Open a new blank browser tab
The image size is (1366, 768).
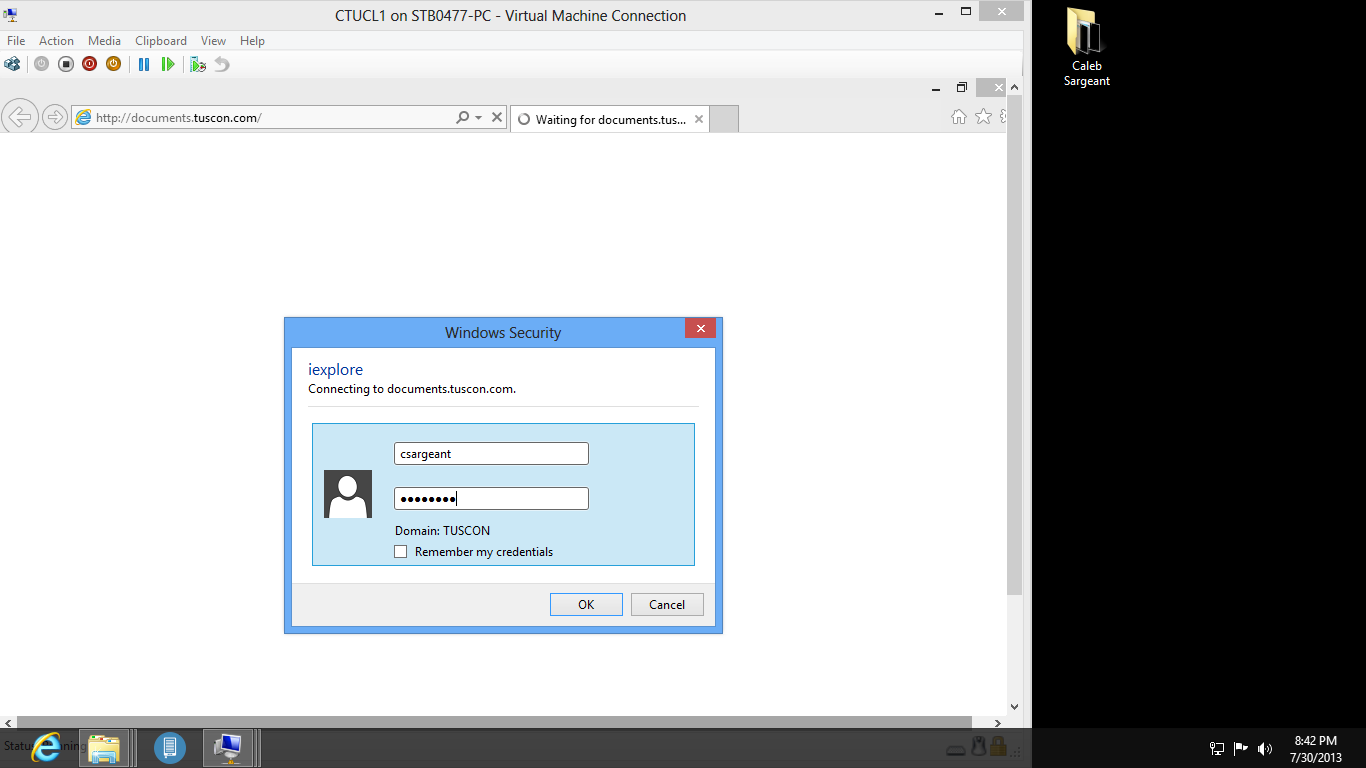tap(724, 119)
